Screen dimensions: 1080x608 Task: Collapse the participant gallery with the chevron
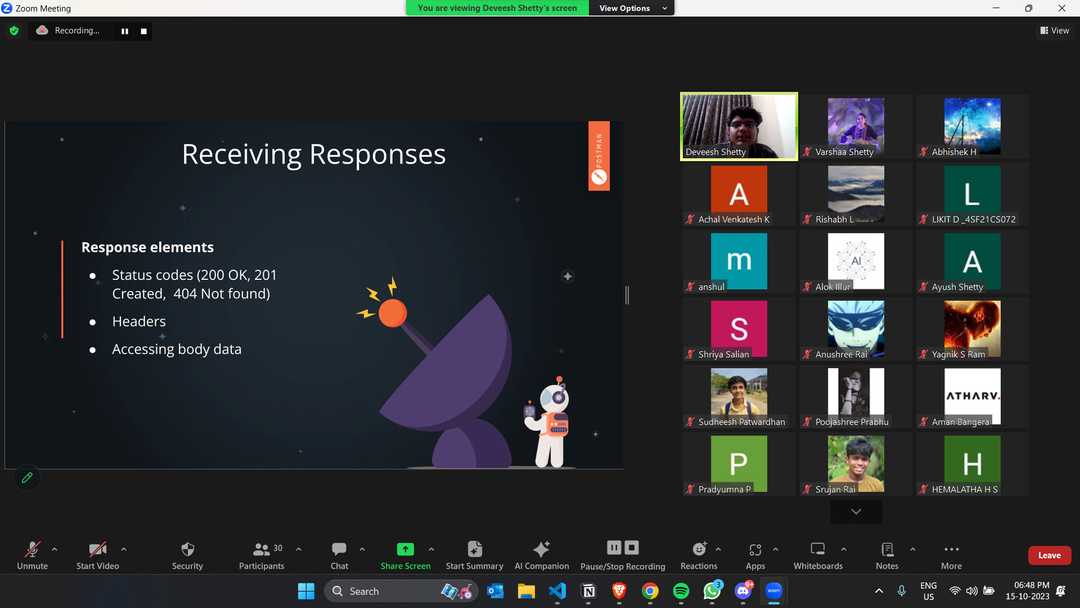(855, 511)
